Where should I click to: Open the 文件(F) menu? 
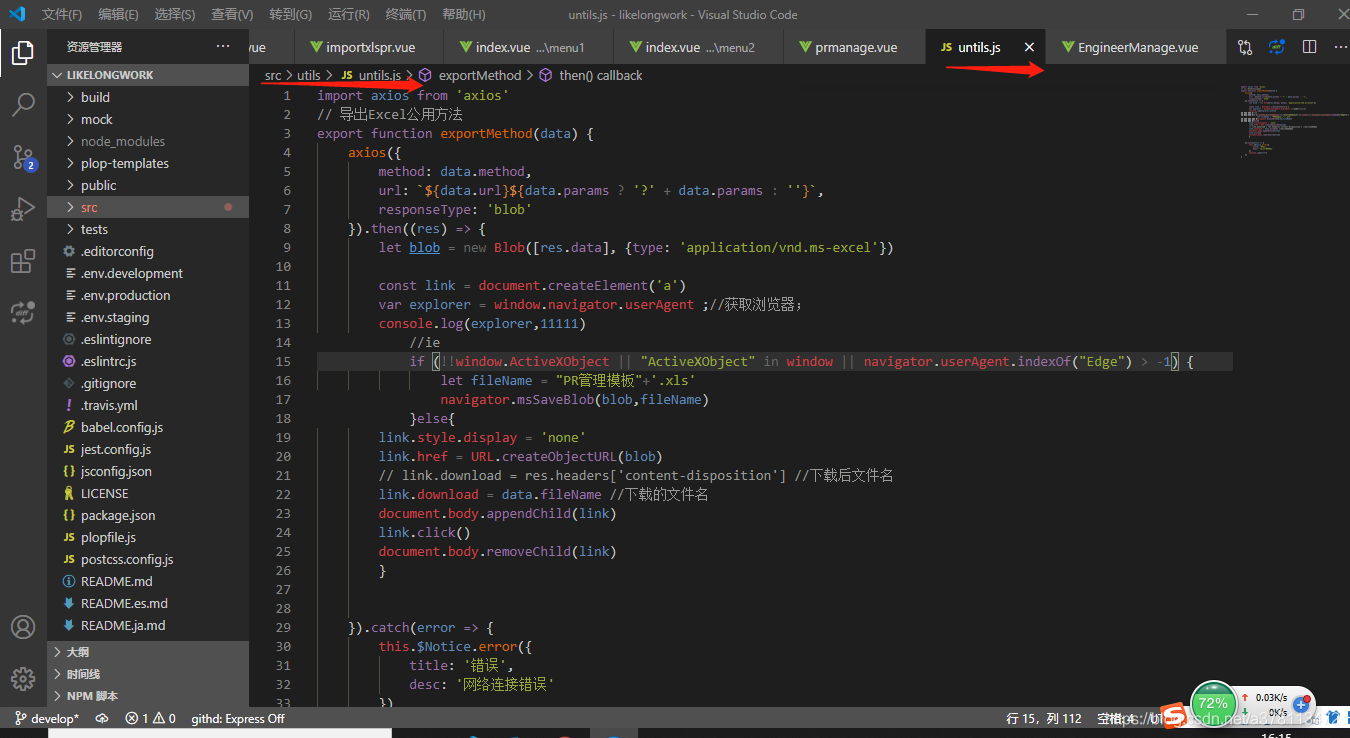[62, 14]
